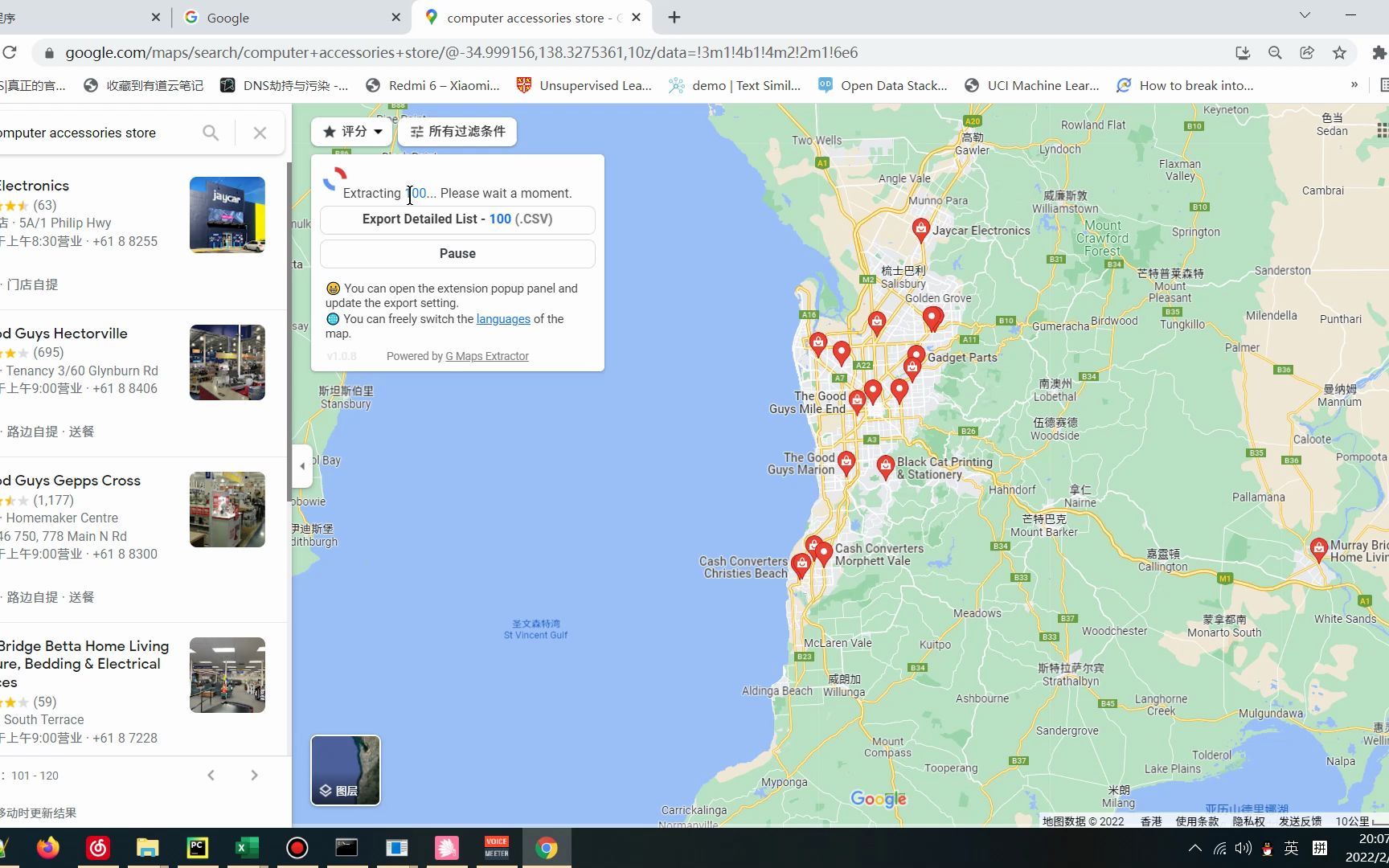1389x868 pixels.
Task: Click Cash Converters Christies Beach pin
Action: pyautogui.click(x=801, y=566)
